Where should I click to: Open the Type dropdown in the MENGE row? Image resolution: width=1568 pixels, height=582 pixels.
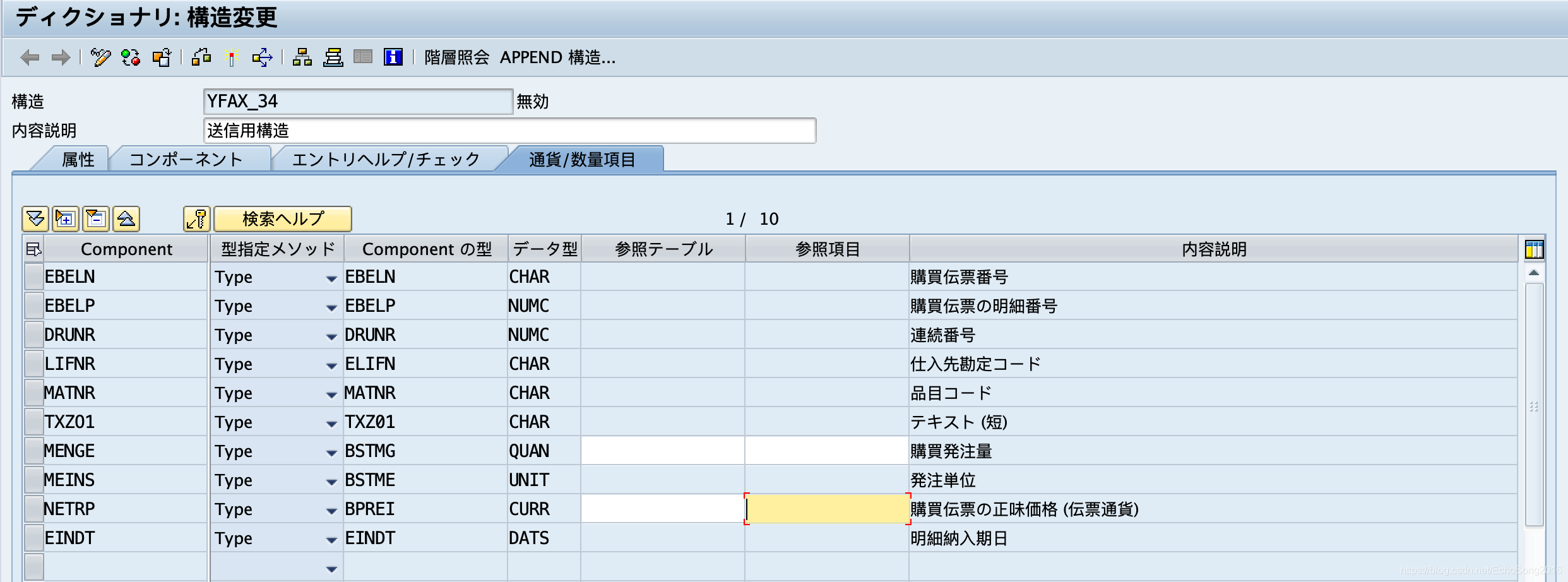tap(331, 453)
